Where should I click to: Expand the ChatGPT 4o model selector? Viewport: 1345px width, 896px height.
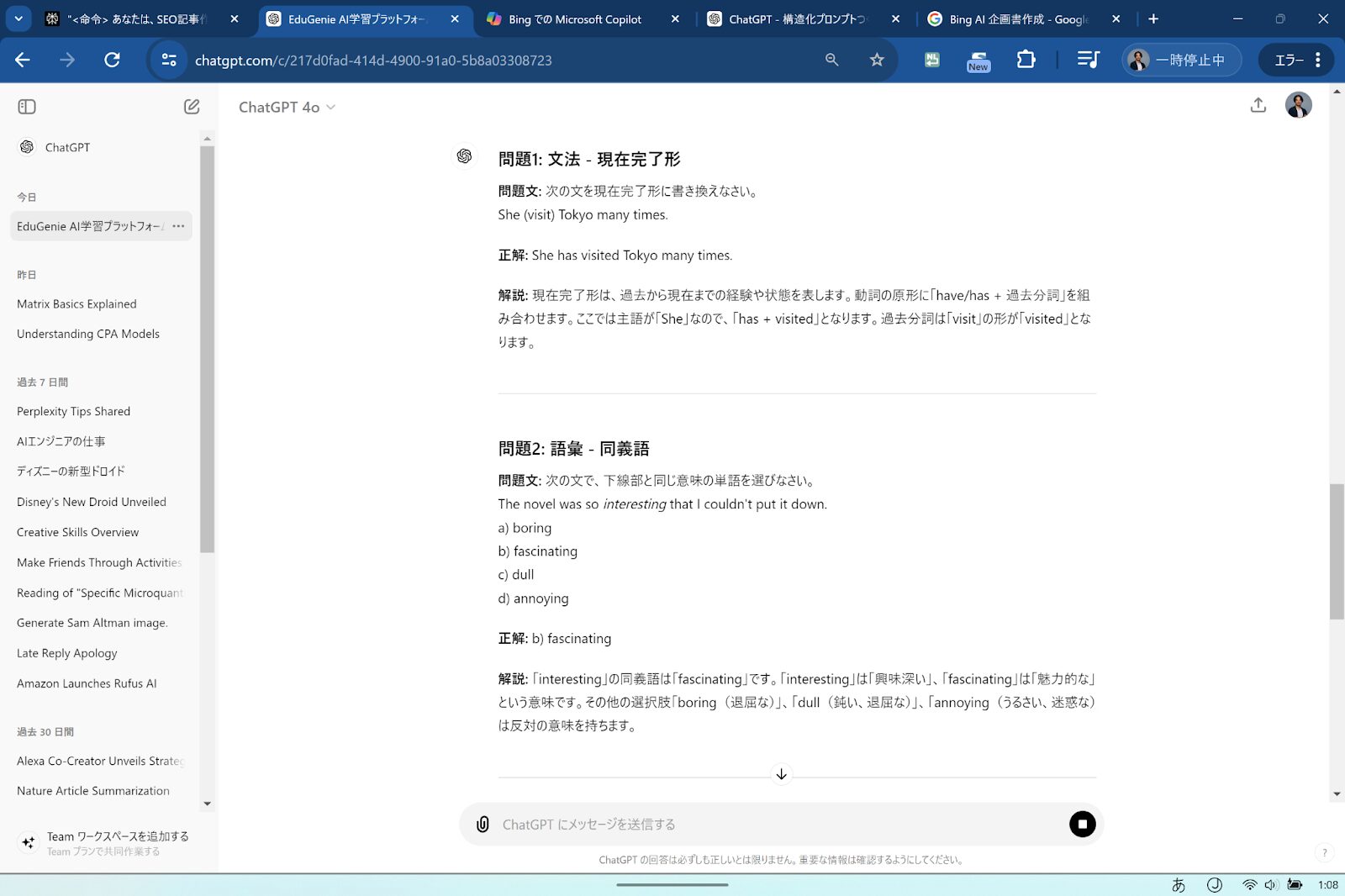coord(287,108)
